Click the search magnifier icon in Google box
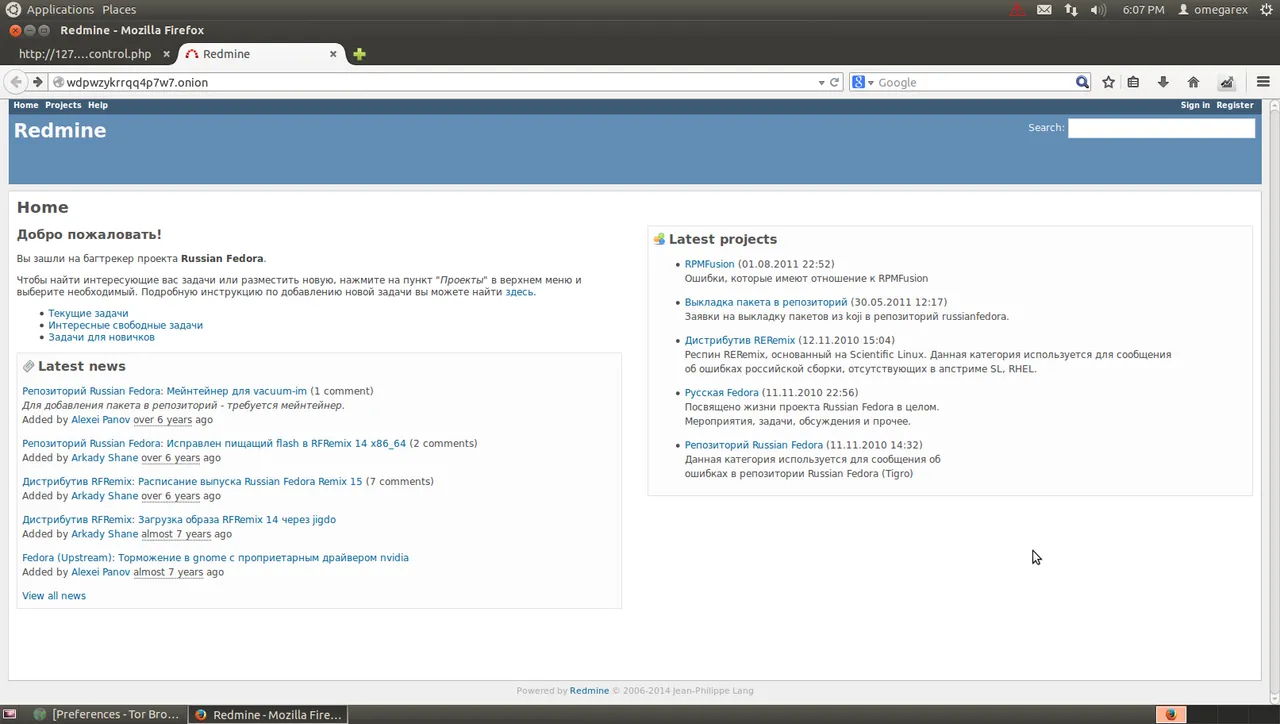Image resolution: width=1280 pixels, height=724 pixels. [1082, 82]
